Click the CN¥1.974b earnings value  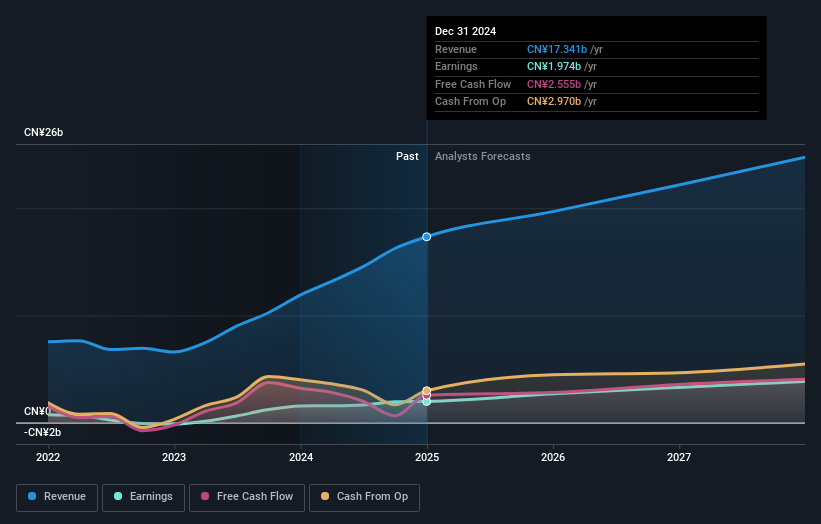553,66
